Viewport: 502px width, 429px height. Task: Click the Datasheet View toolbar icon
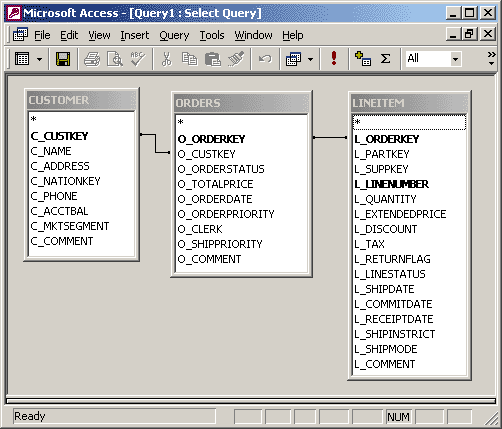(22, 59)
